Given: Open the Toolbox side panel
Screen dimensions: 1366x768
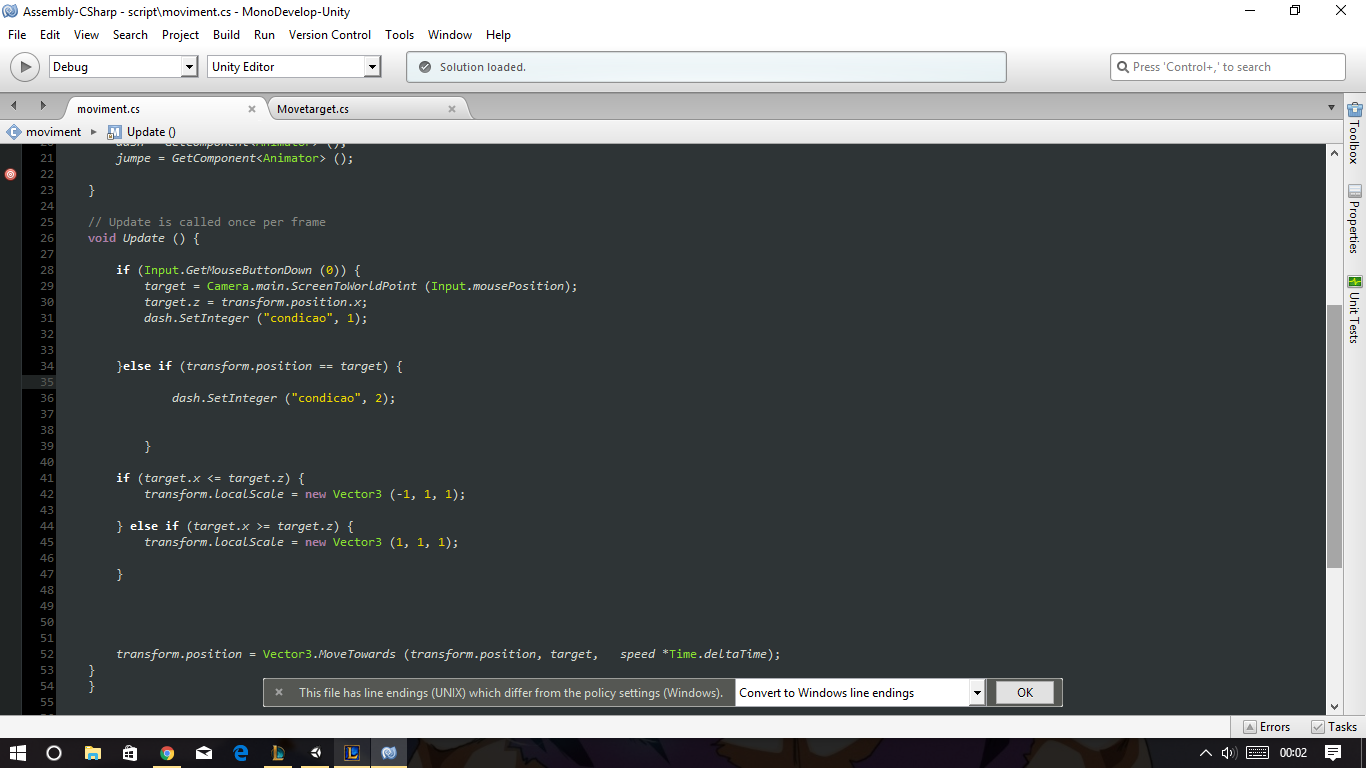Looking at the screenshot, I should (x=1354, y=133).
